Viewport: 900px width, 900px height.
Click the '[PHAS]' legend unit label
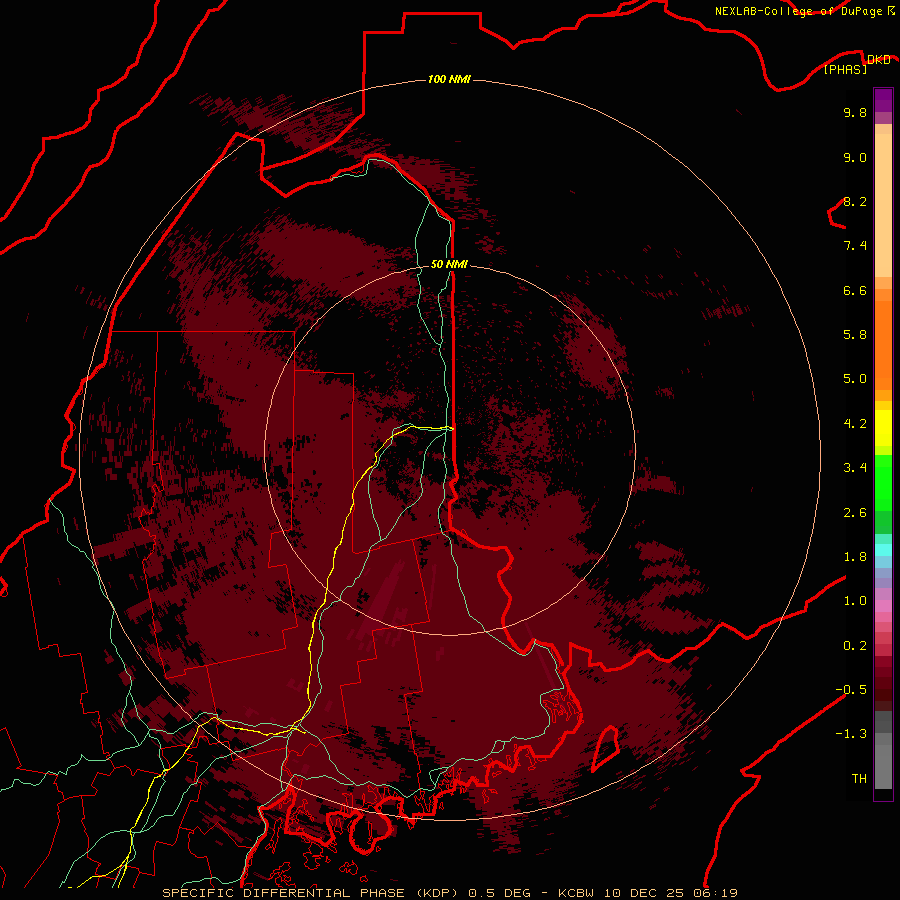click(x=845, y=69)
